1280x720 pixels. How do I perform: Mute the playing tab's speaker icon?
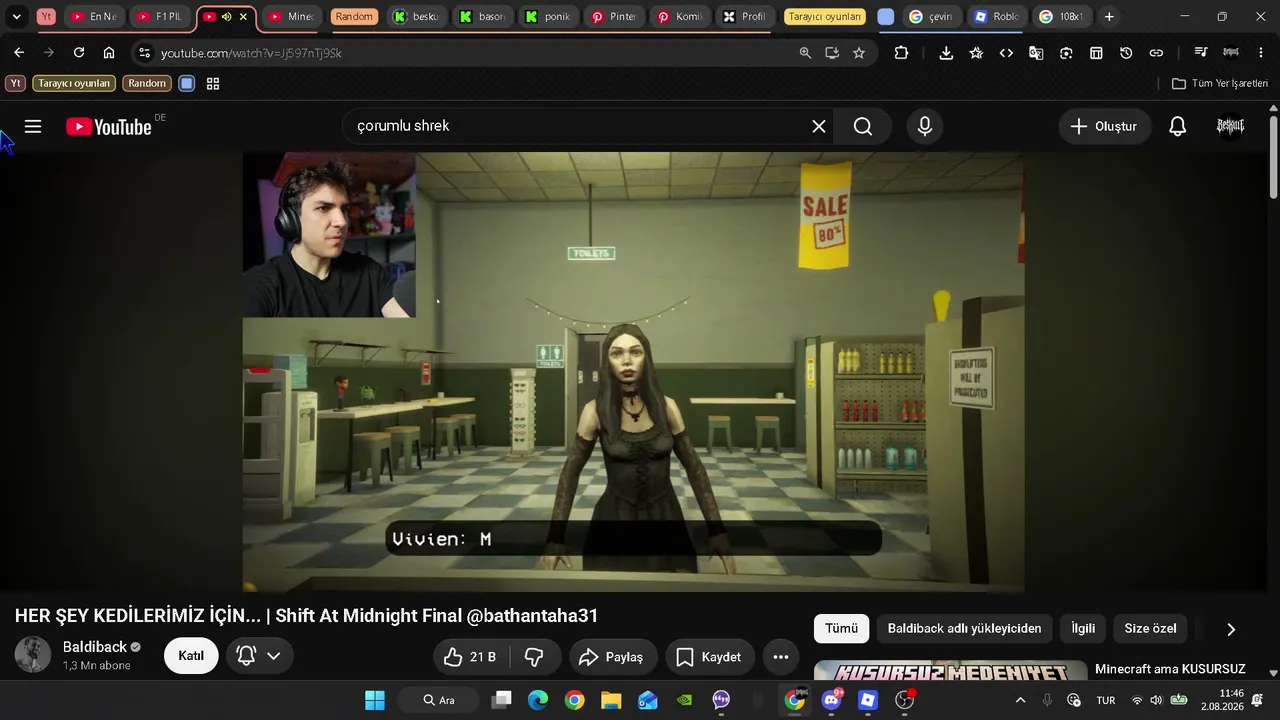pos(226,17)
